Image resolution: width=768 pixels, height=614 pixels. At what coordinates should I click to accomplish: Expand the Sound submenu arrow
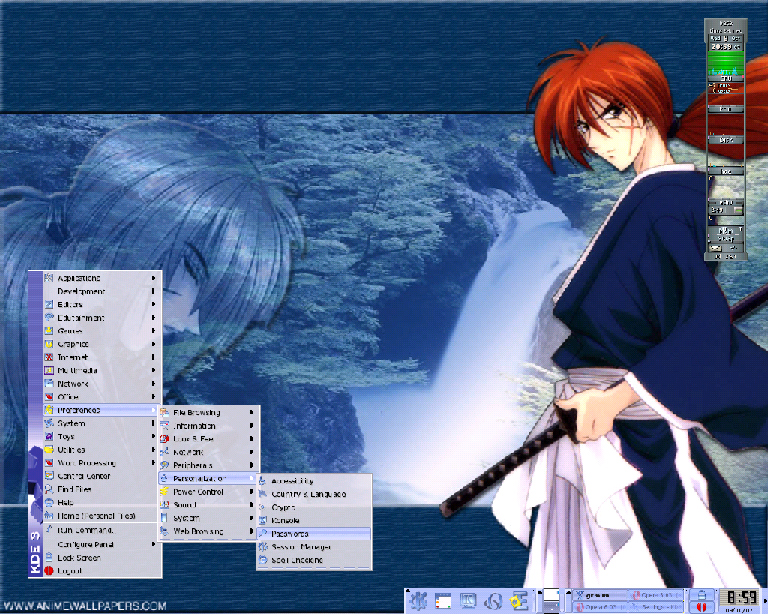(251, 505)
